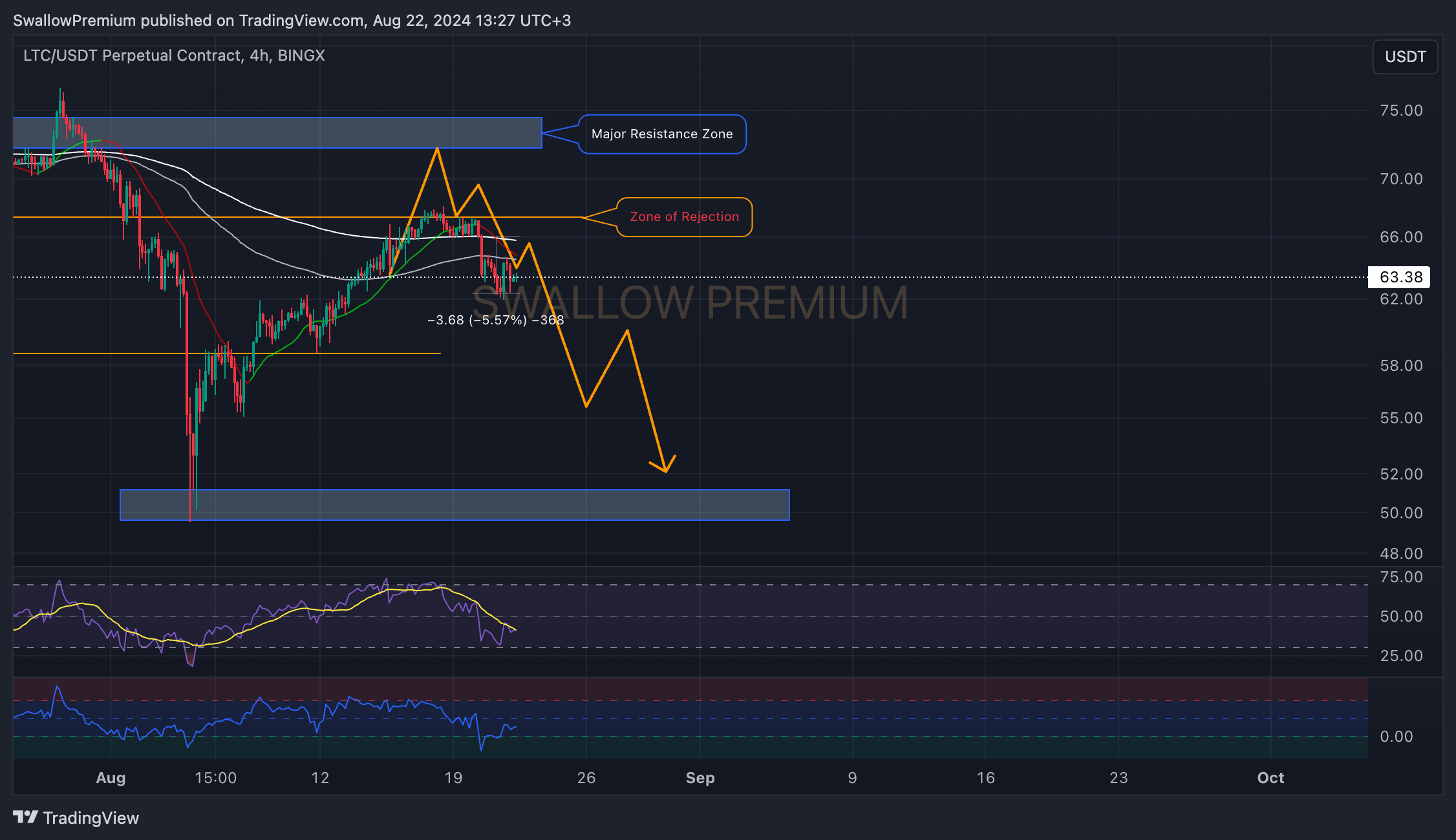Click the USDT currency button
Viewport: 1456px width, 840px height.
pyautogui.click(x=1405, y=57)
